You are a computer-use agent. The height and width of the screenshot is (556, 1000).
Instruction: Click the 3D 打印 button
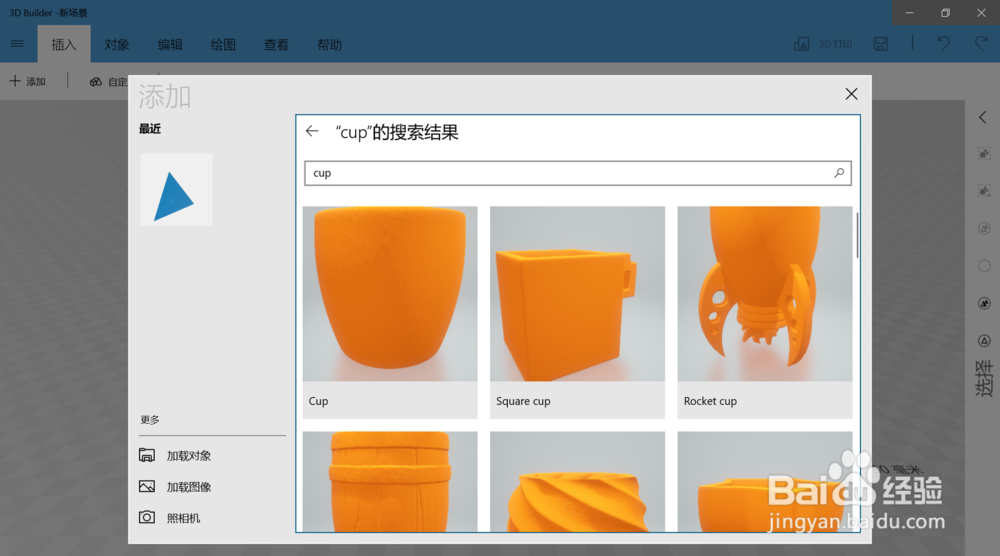pos(823,44)
